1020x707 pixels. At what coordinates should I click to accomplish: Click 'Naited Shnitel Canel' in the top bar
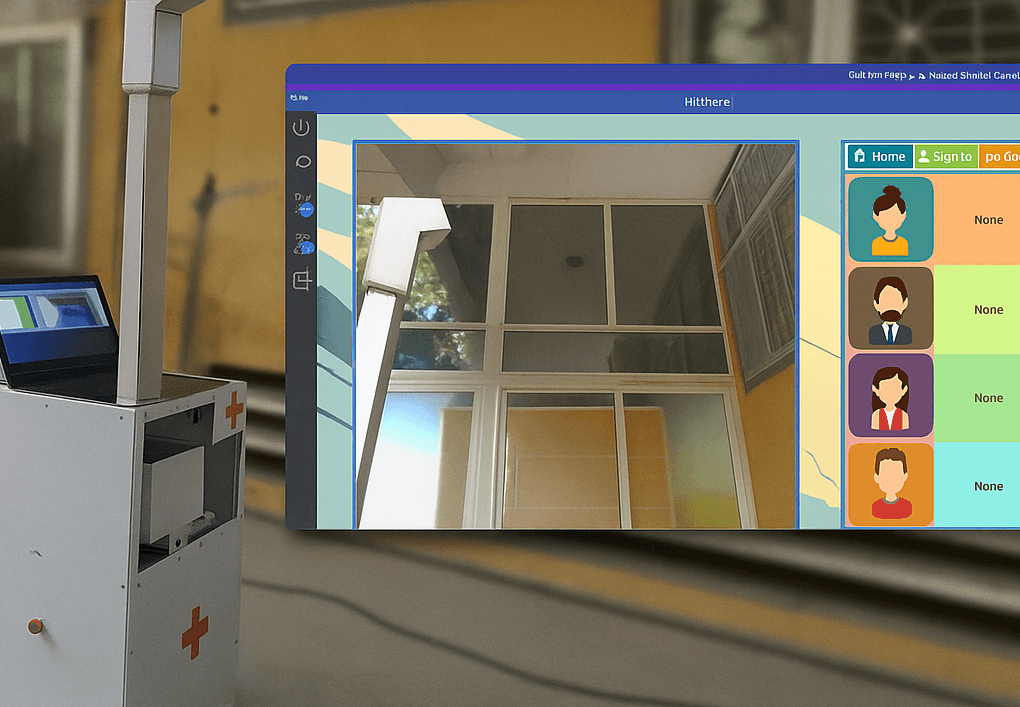pyautogui.click(x=974, y=75)
